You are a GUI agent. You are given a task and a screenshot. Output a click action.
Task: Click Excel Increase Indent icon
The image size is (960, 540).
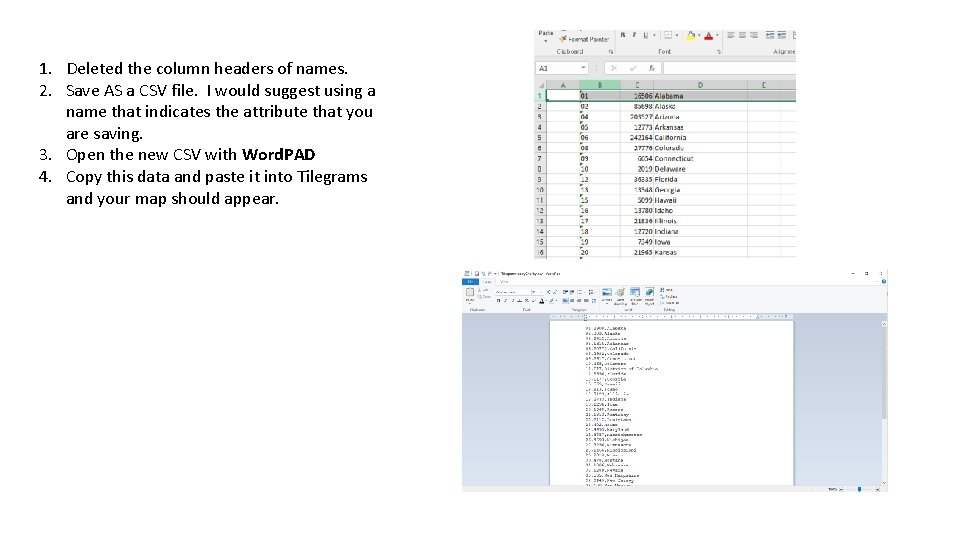(782, 36)
